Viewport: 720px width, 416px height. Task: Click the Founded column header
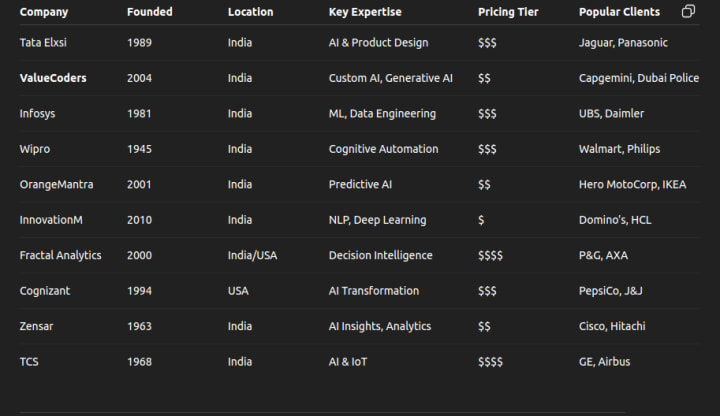click(x=150, y=12)
